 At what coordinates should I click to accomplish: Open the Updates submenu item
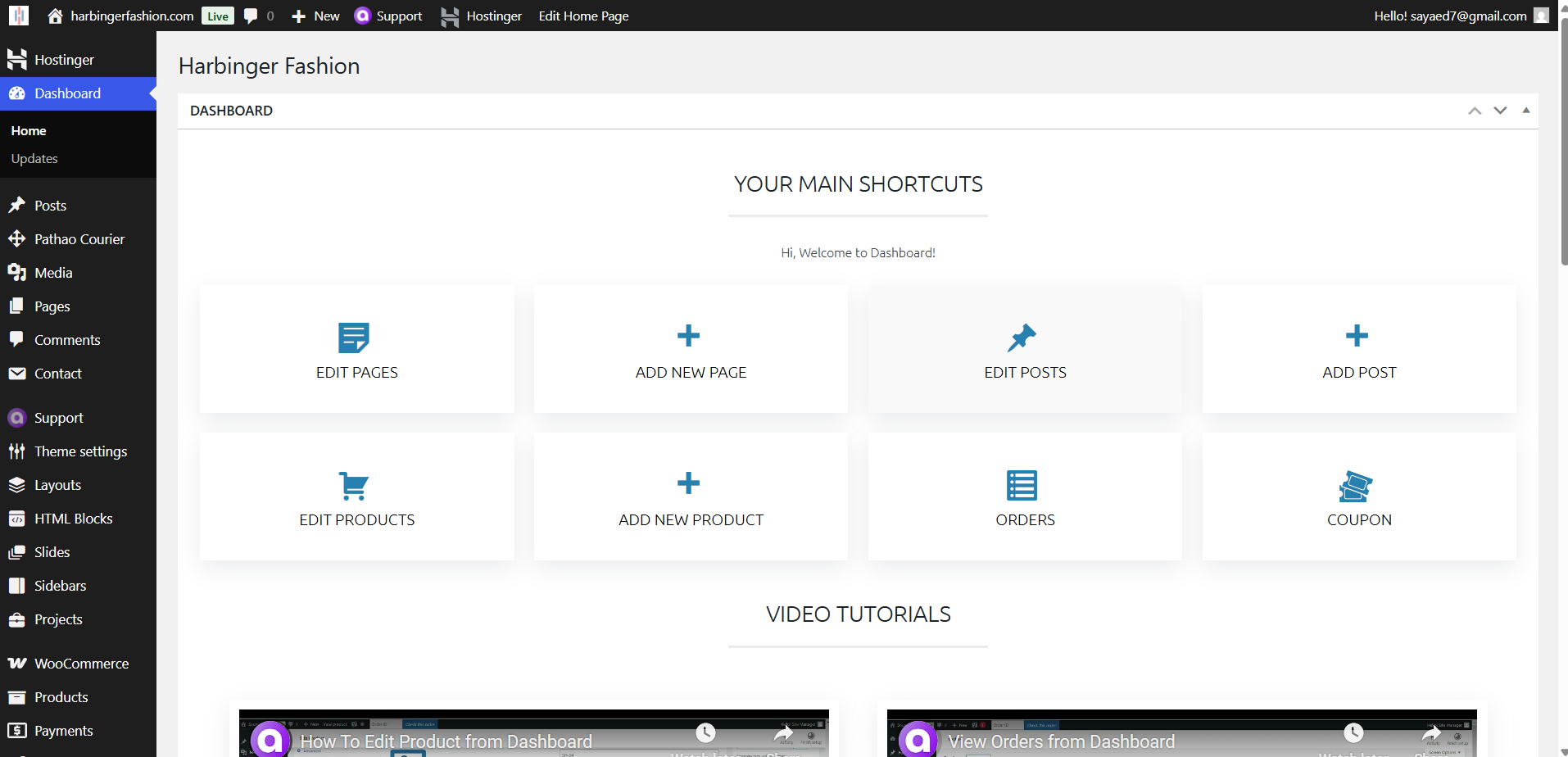coord(34,158)
